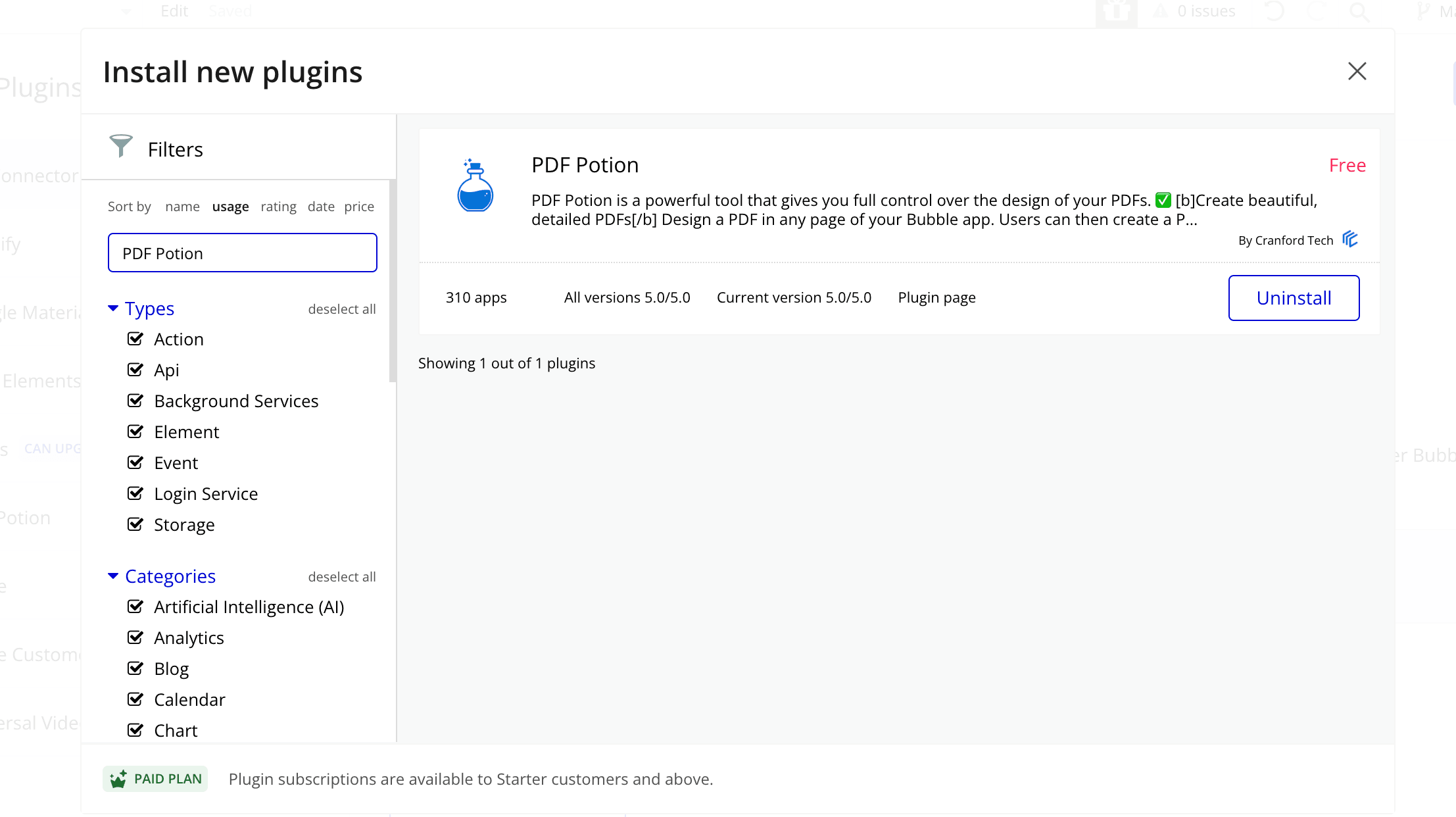Click the plugin search field

(x=242, y=253)
